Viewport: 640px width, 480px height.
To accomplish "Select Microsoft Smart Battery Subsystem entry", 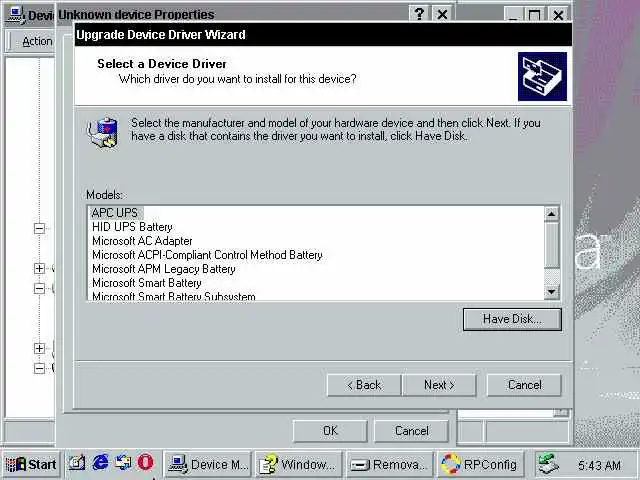I will pos(173,296).
